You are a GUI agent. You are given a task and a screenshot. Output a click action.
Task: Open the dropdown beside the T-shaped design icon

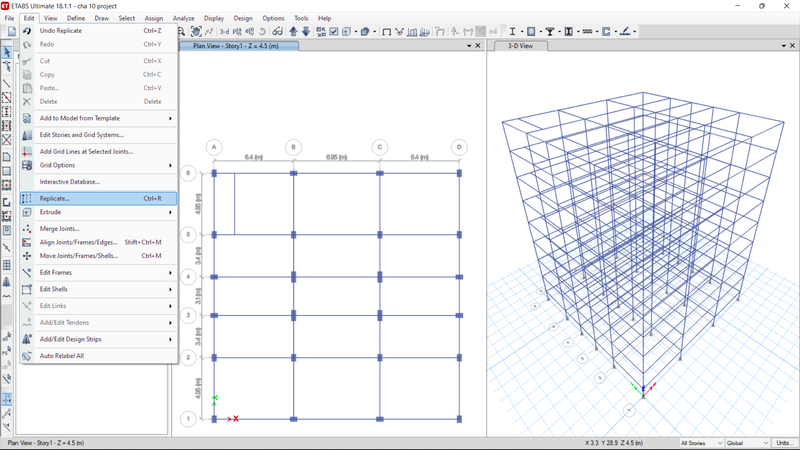(x=559, y=32)
